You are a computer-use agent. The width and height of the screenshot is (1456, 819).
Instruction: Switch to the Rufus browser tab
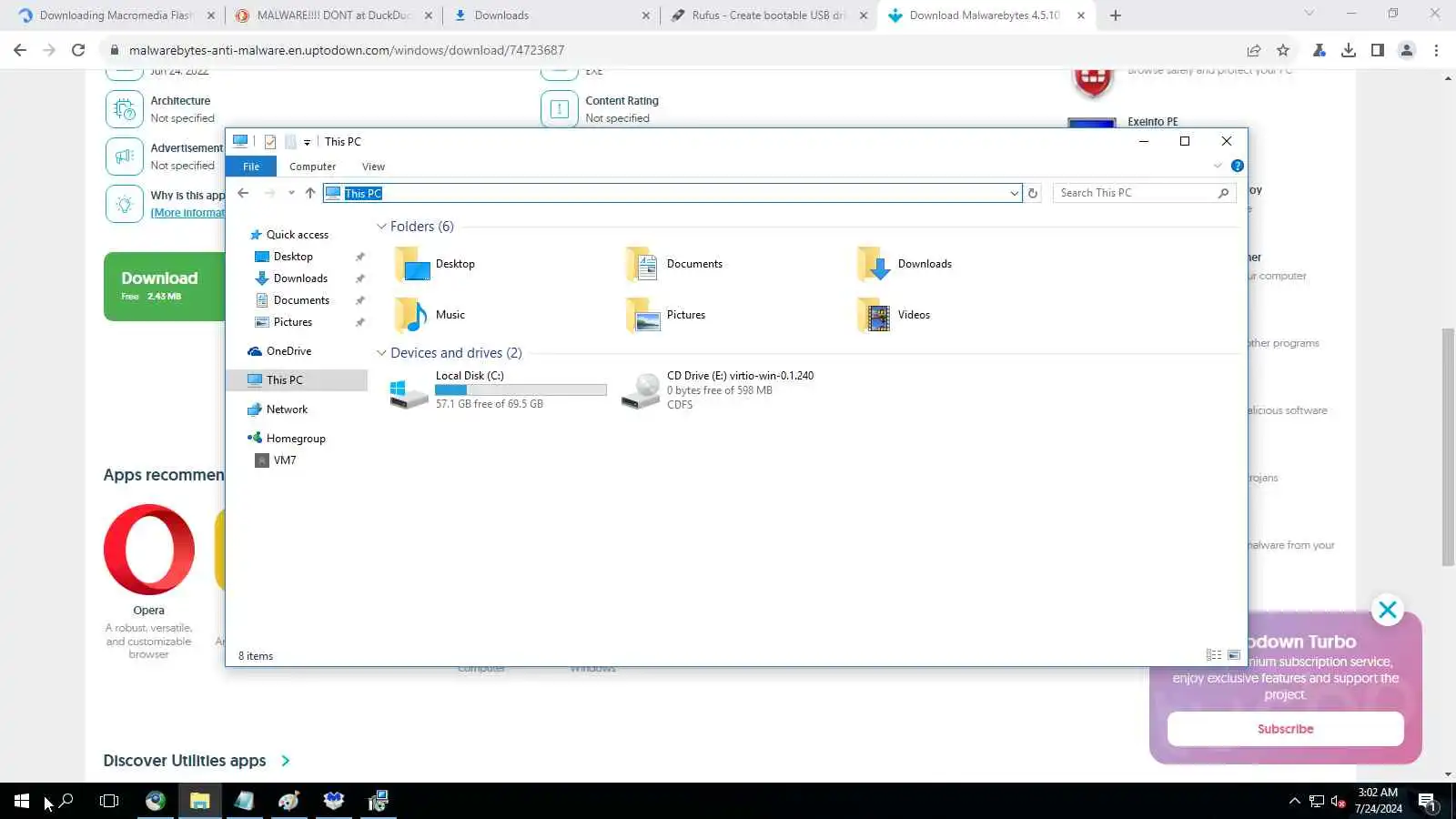point(769,15)
